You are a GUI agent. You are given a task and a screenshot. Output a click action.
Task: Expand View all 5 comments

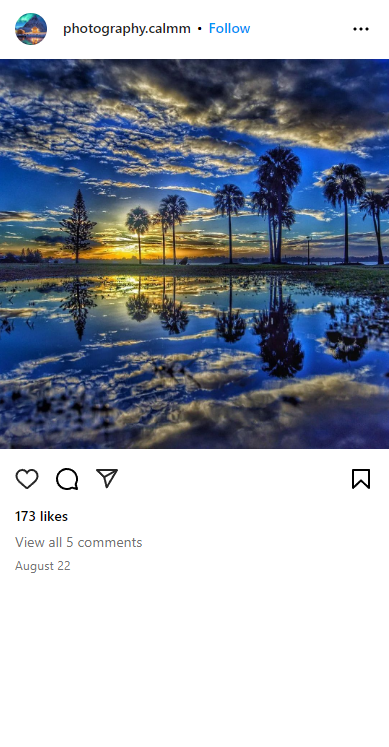coord(79,542)
